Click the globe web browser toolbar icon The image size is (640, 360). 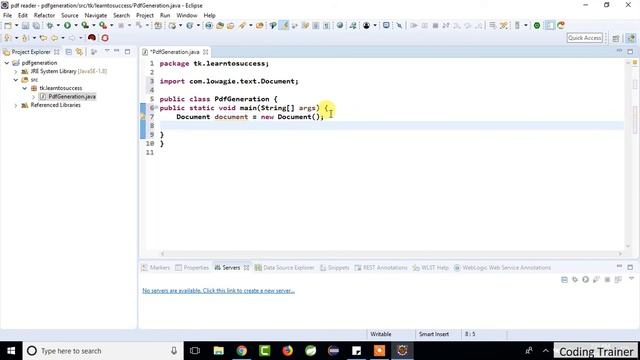[340, 26]
